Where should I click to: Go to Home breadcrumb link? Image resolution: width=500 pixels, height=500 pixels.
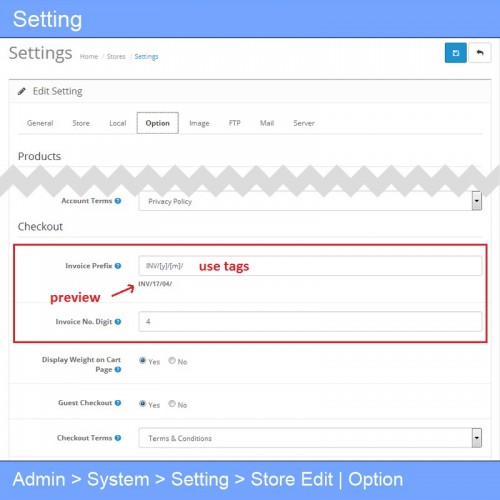[89, 57]
